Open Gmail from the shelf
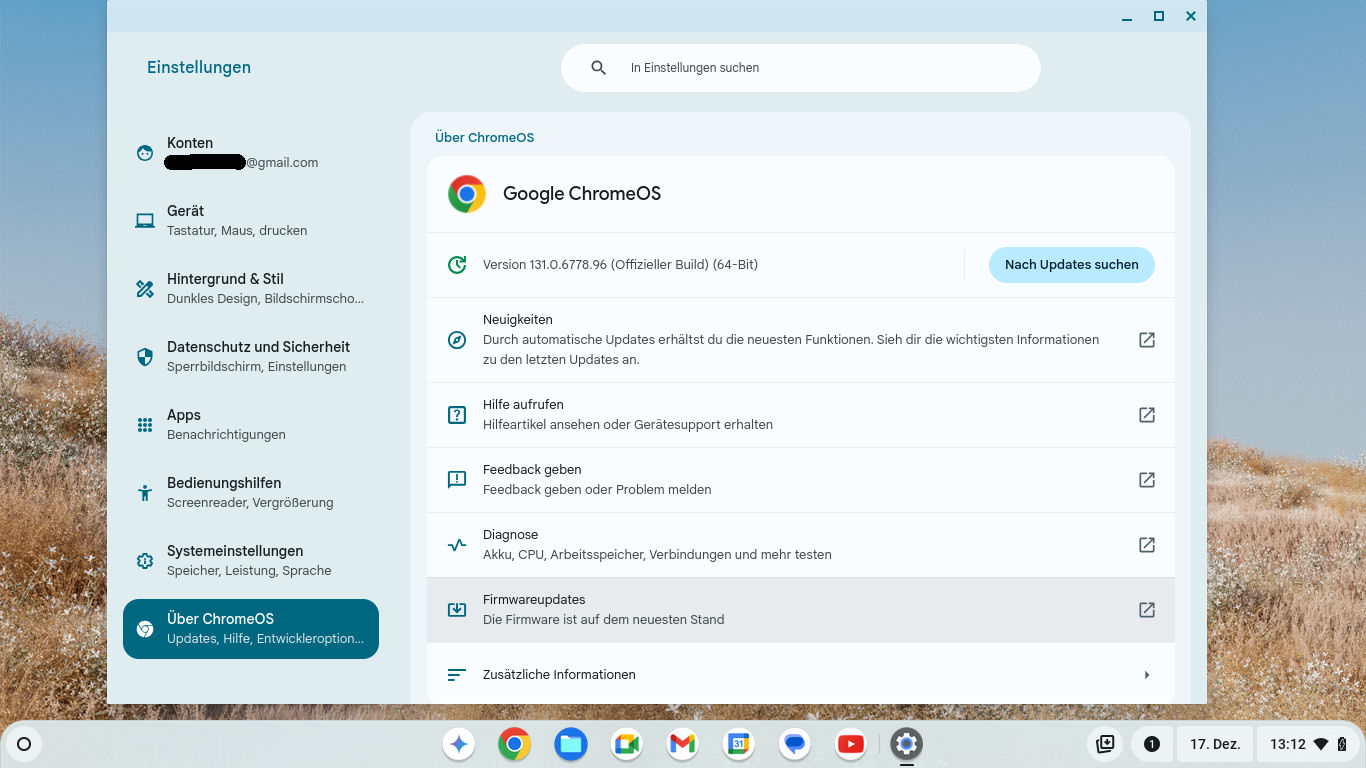This screenshot has width=1366, height=768. [683, 744]
